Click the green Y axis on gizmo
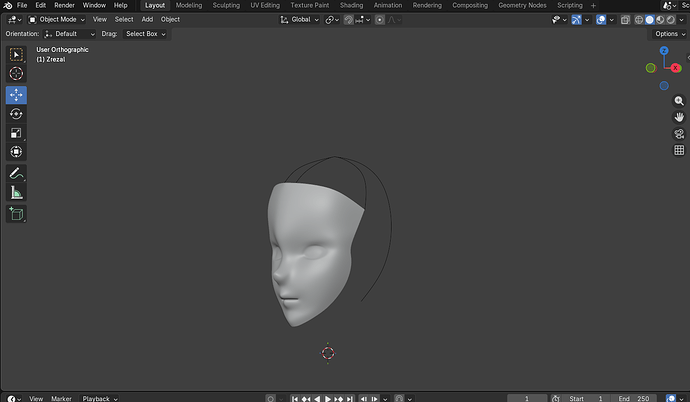The height and width of the screenshot is (402, 690). point(650,68)
